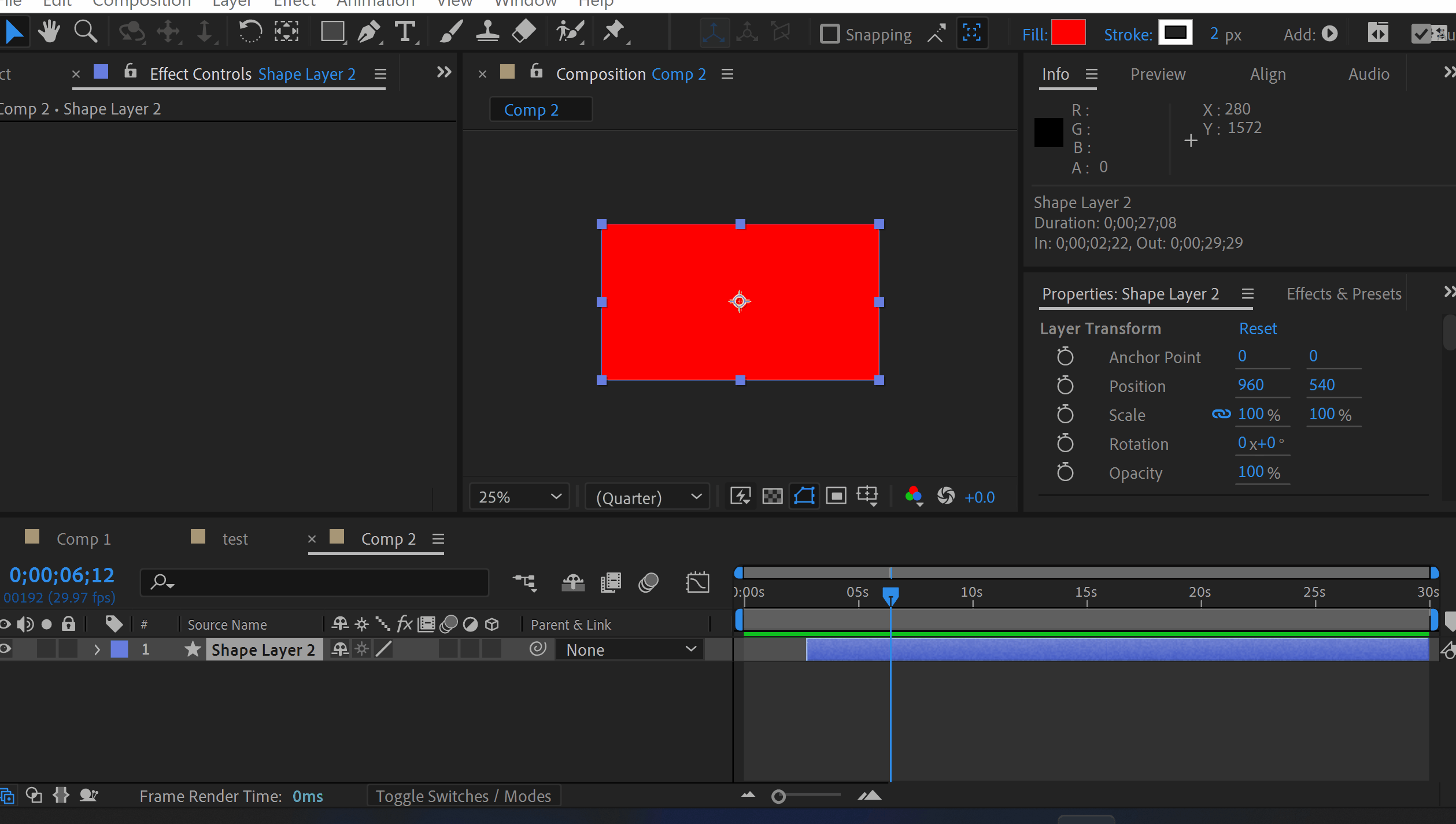Image resolution: width=1456 pixels, height=824 pixels.
Task: Enable the Snapping checkbox
Action: click(x=830, y=34)
